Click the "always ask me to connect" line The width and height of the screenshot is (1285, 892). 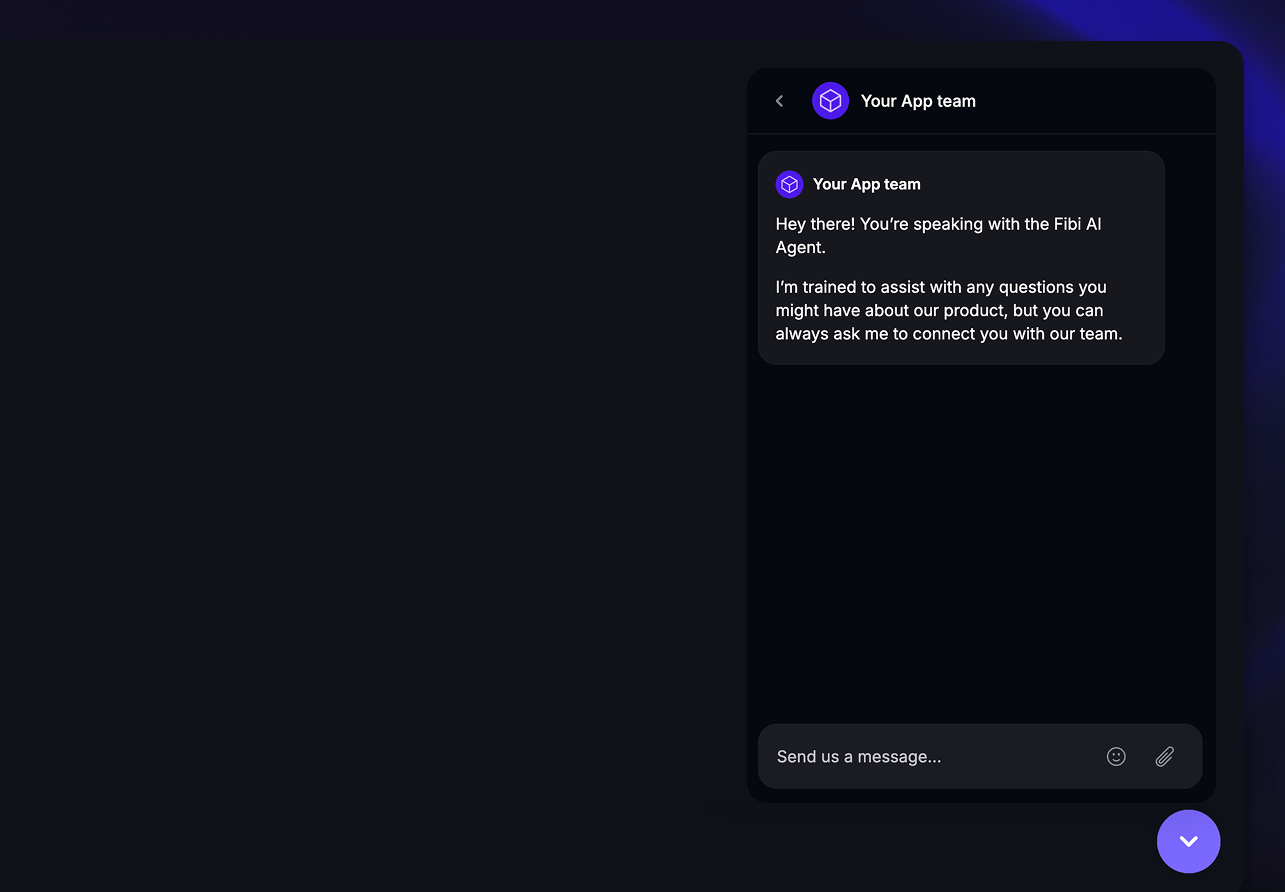click(948, 334)
